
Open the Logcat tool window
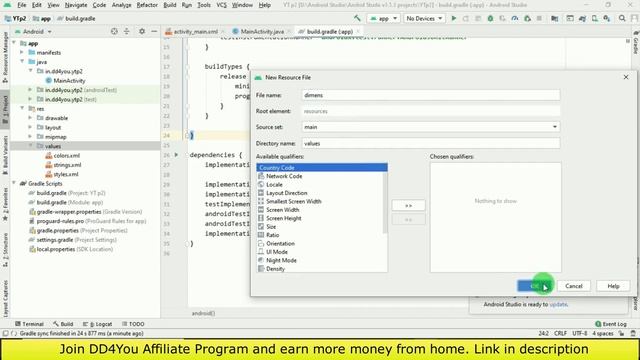[x=98, y=324]
